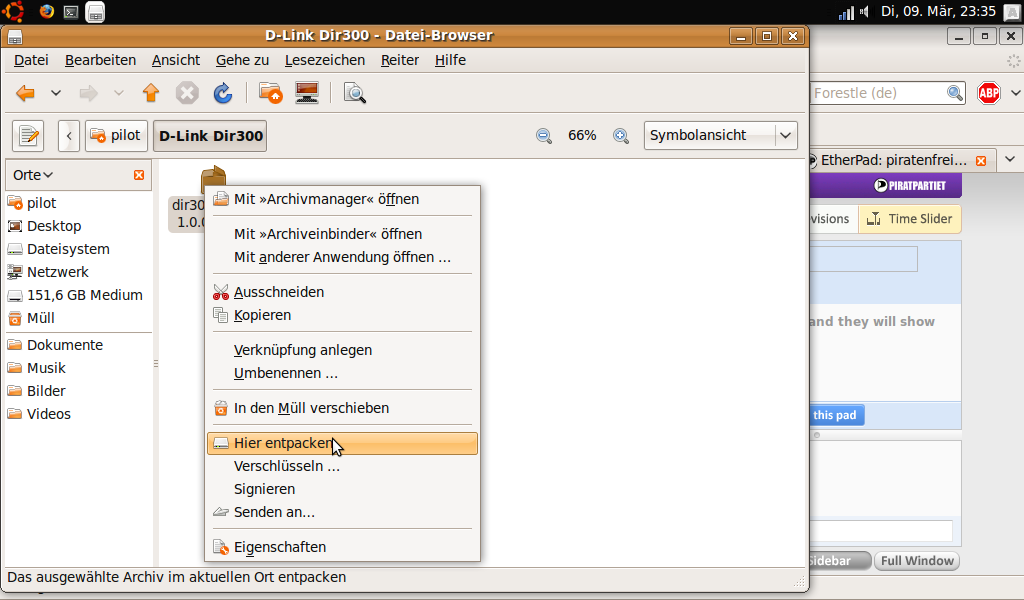
Task: Click the Firefox launcher in top panel
Action: coord(47,11)
